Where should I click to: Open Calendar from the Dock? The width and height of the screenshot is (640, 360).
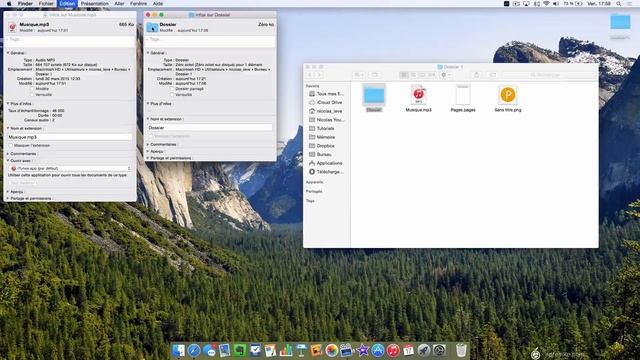click(x=409, y=350)
